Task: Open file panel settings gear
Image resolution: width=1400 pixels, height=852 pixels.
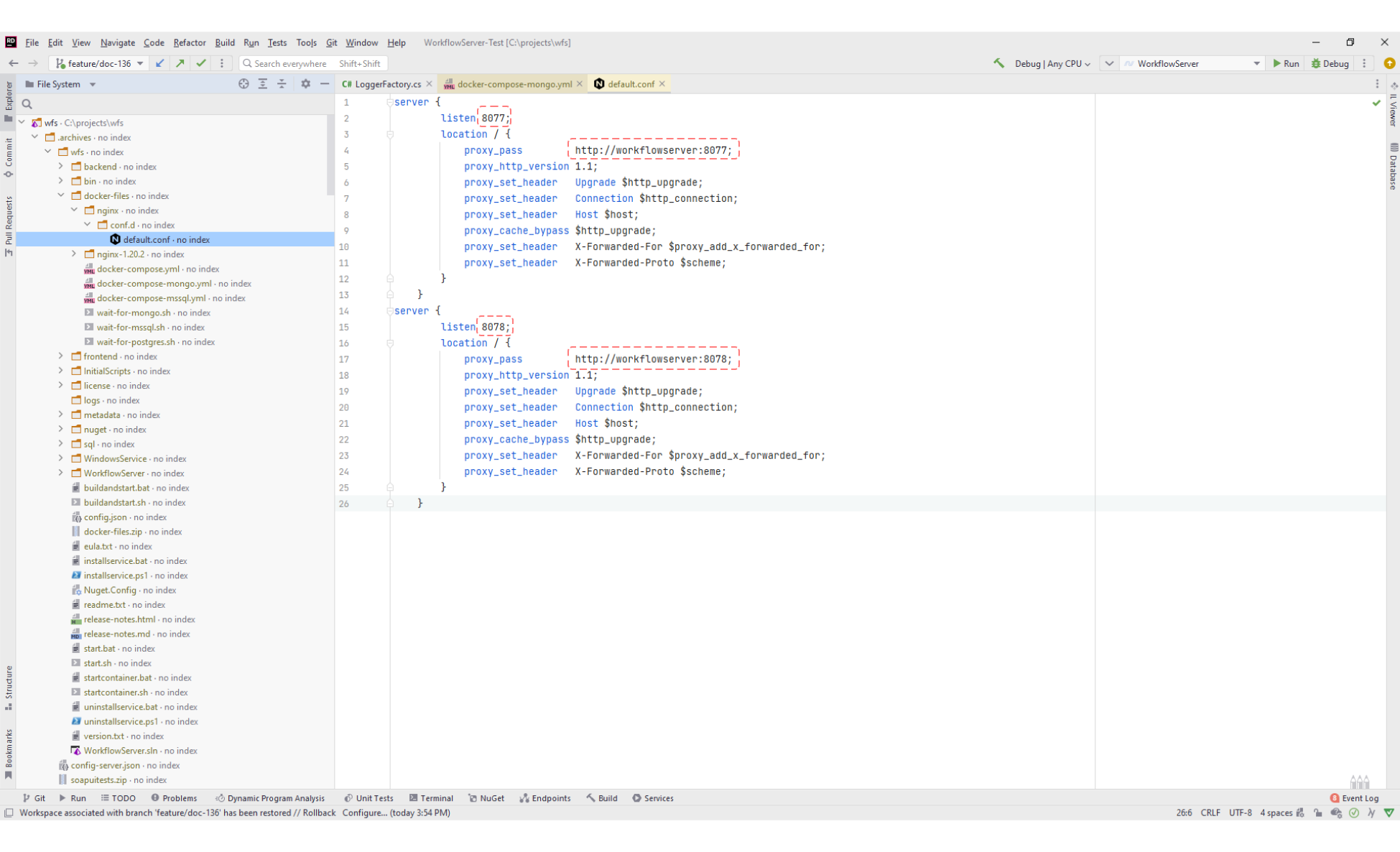Action: [x=306, y=84]
